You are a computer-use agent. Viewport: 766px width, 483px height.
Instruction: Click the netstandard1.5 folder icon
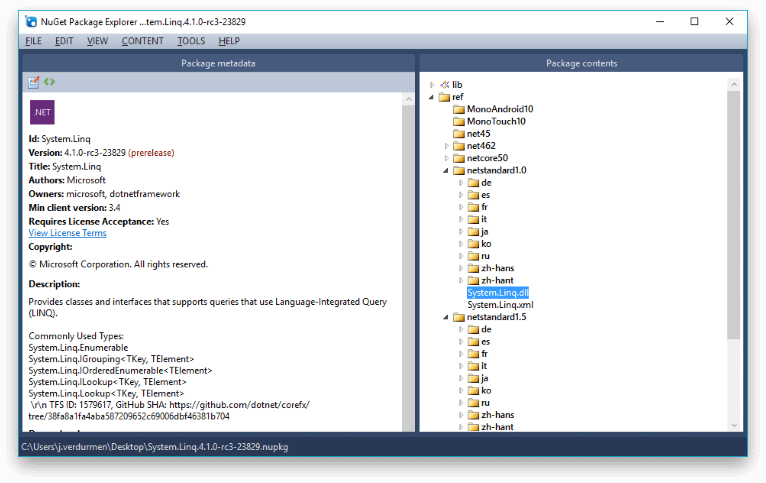[x=459, y=317]
